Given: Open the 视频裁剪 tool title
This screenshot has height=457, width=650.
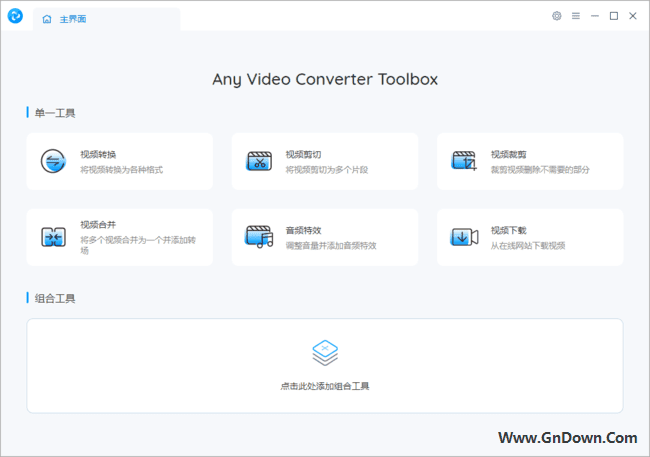Looking at the screenshot, I should [x=509, y=155].
